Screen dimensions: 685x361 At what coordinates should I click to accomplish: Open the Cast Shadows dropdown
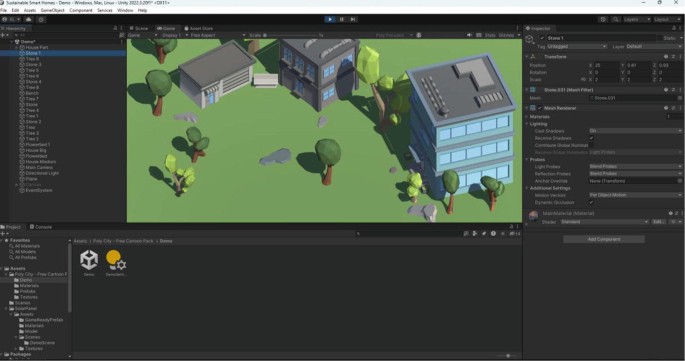click(x=635, y=131)
